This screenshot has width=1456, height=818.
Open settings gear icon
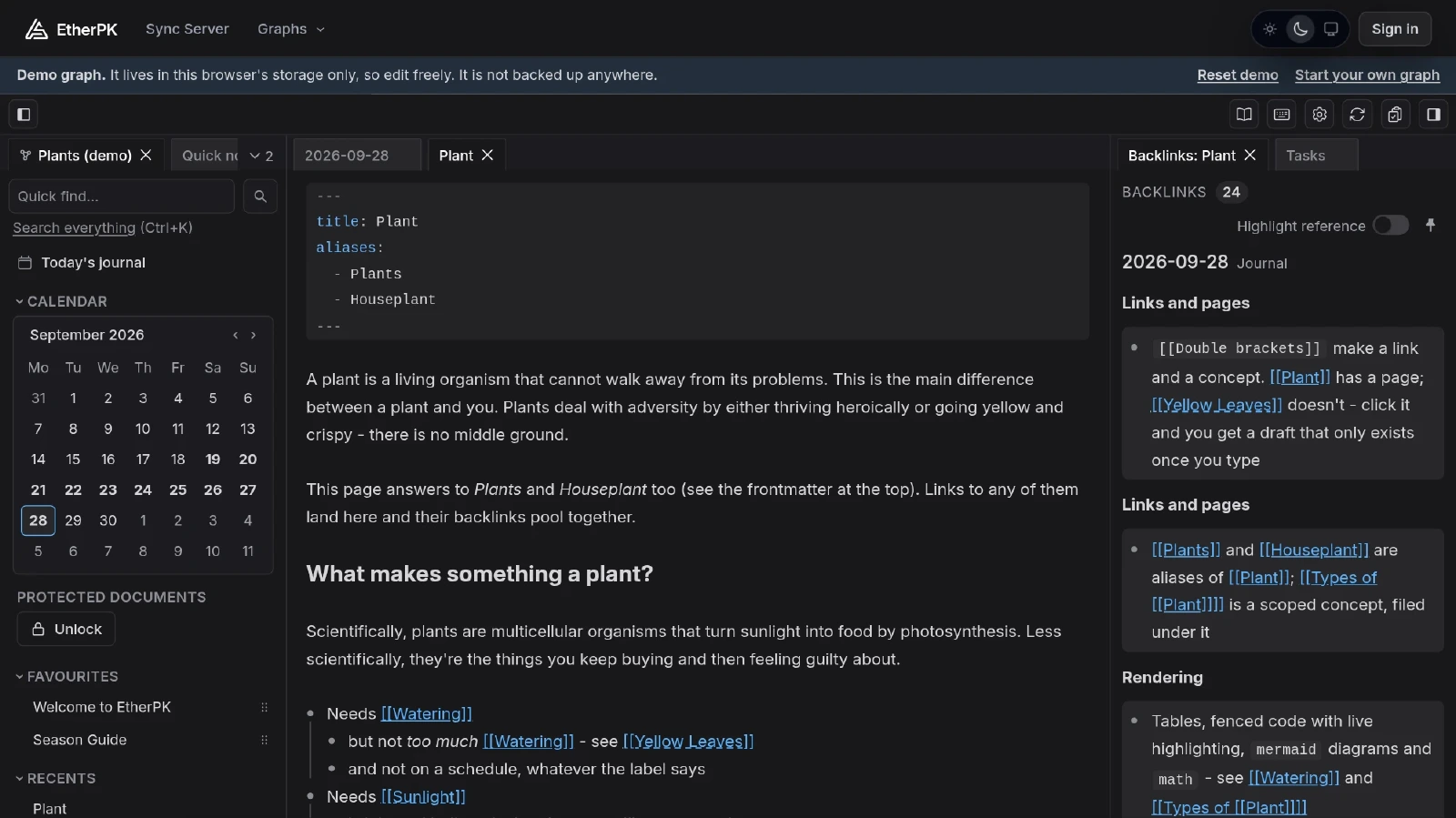point(1319,115)
